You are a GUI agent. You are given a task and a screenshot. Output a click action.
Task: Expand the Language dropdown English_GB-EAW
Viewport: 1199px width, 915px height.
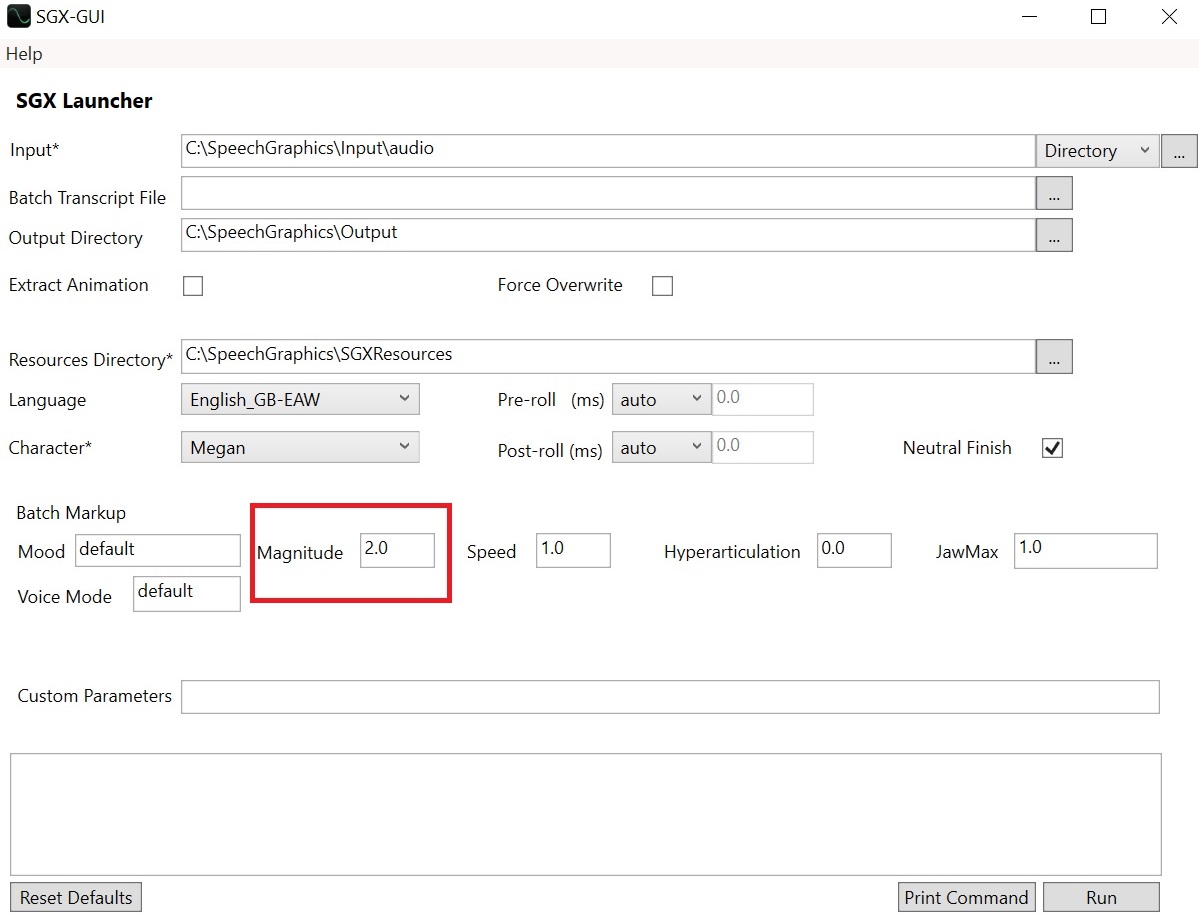coord(300,400)
